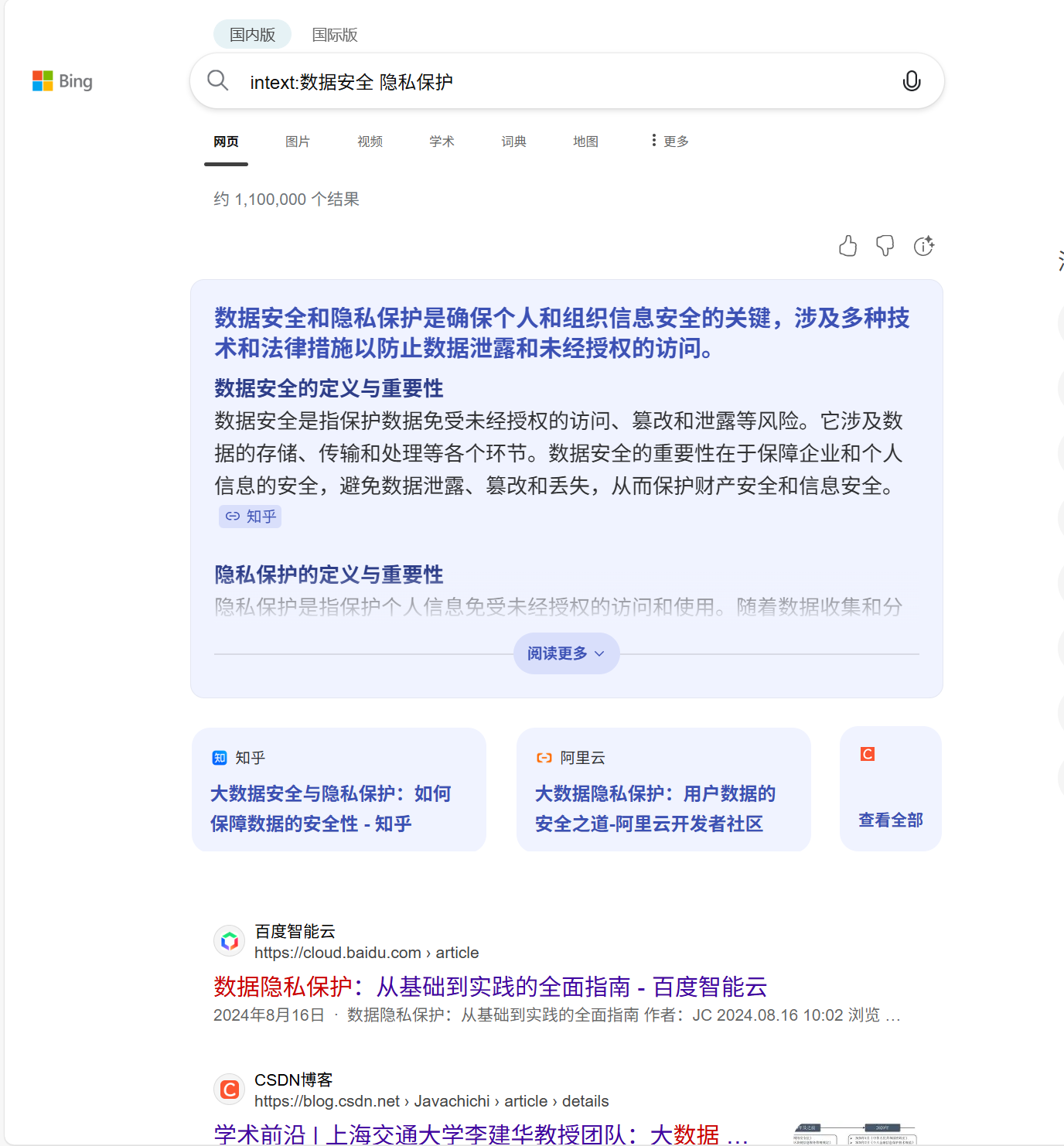Open the 知乎 source link chip
Image resolution: width=1064 pixels, height=1146 pixels.
click(250, 516)
